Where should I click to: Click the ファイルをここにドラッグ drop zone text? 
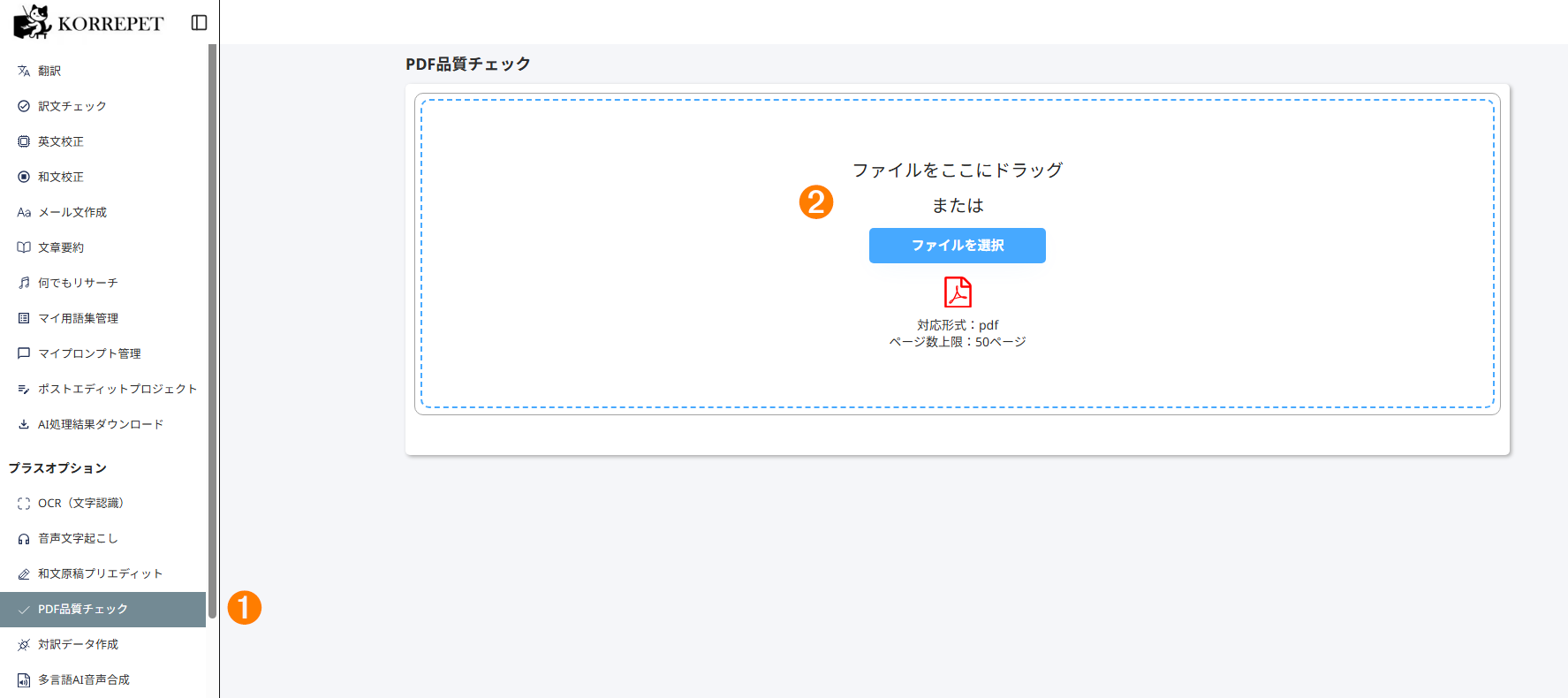point(958,170)
